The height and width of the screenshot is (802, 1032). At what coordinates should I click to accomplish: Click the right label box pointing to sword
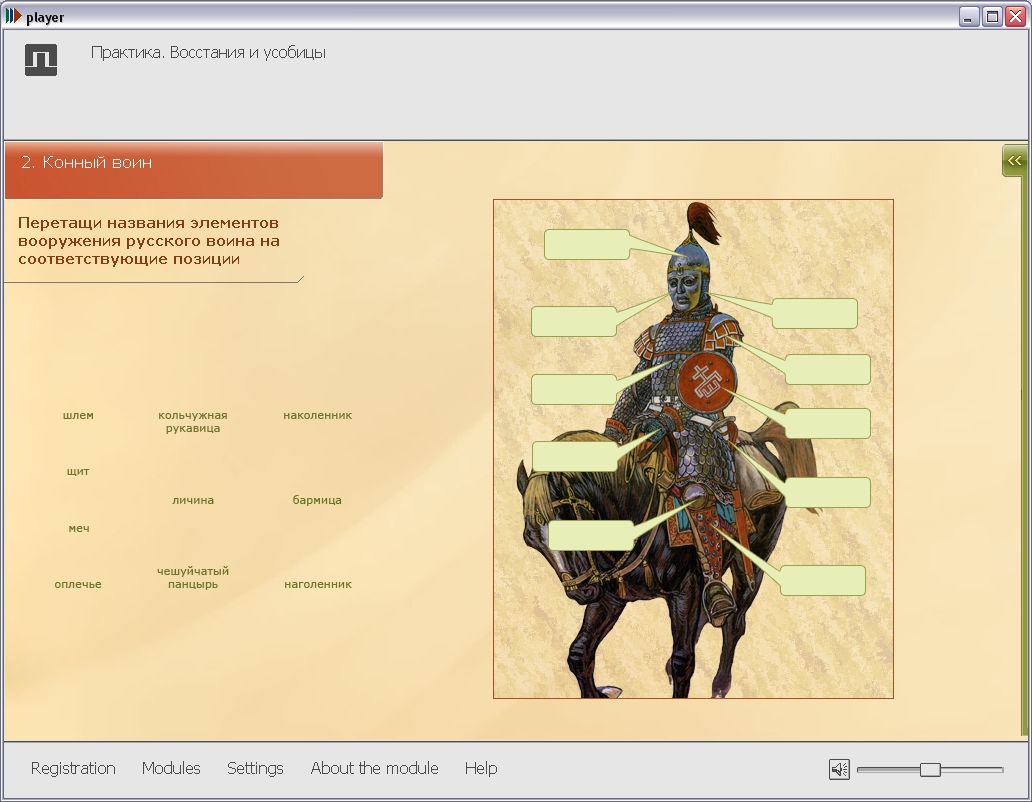click(x=828, y=492)
